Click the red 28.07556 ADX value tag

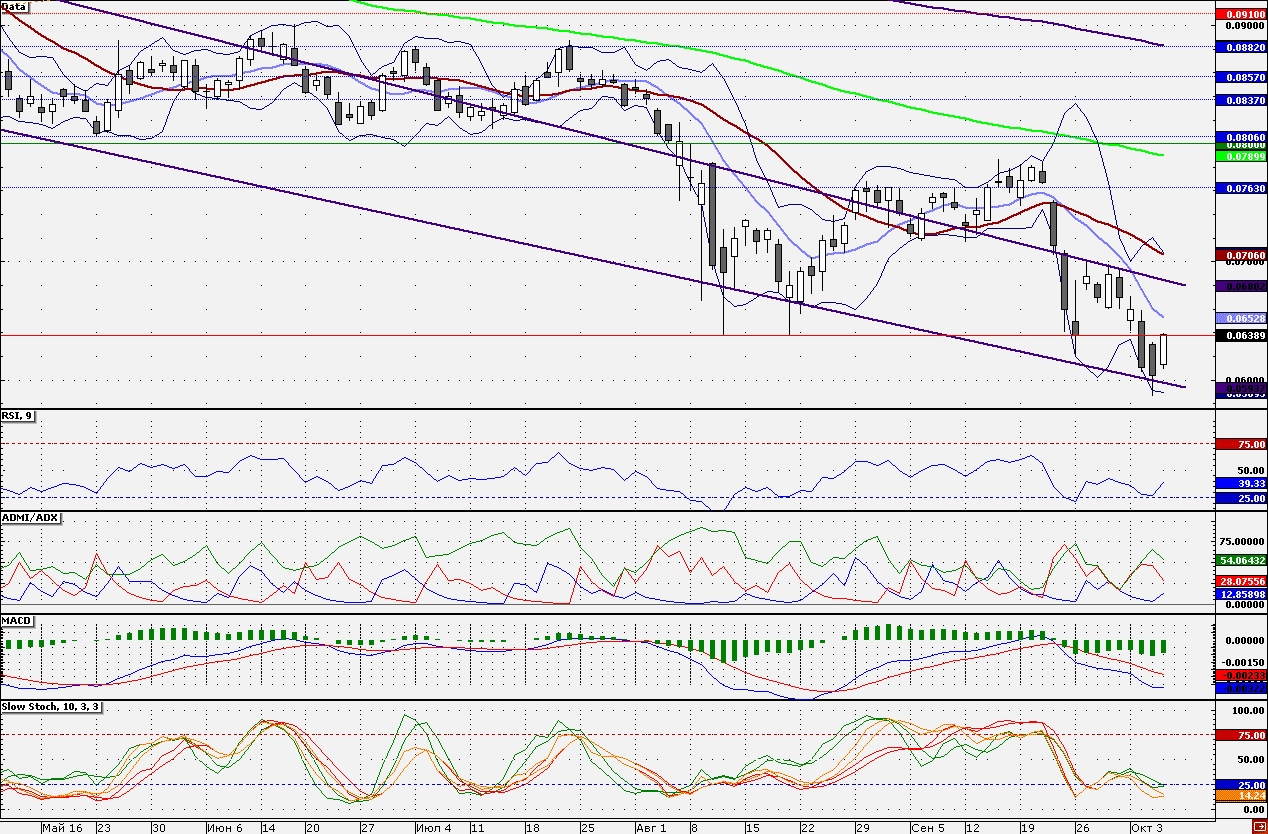[x=1239, y=581]
